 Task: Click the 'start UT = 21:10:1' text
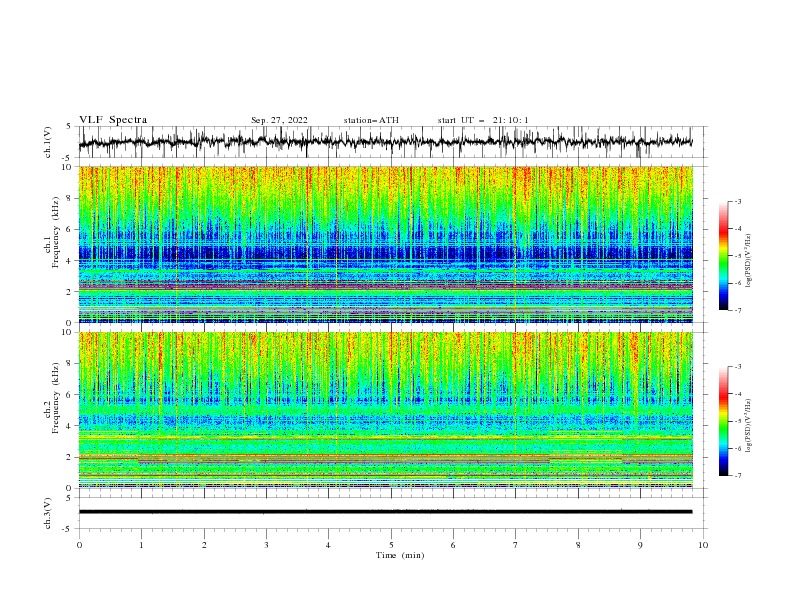pos(483,120)
